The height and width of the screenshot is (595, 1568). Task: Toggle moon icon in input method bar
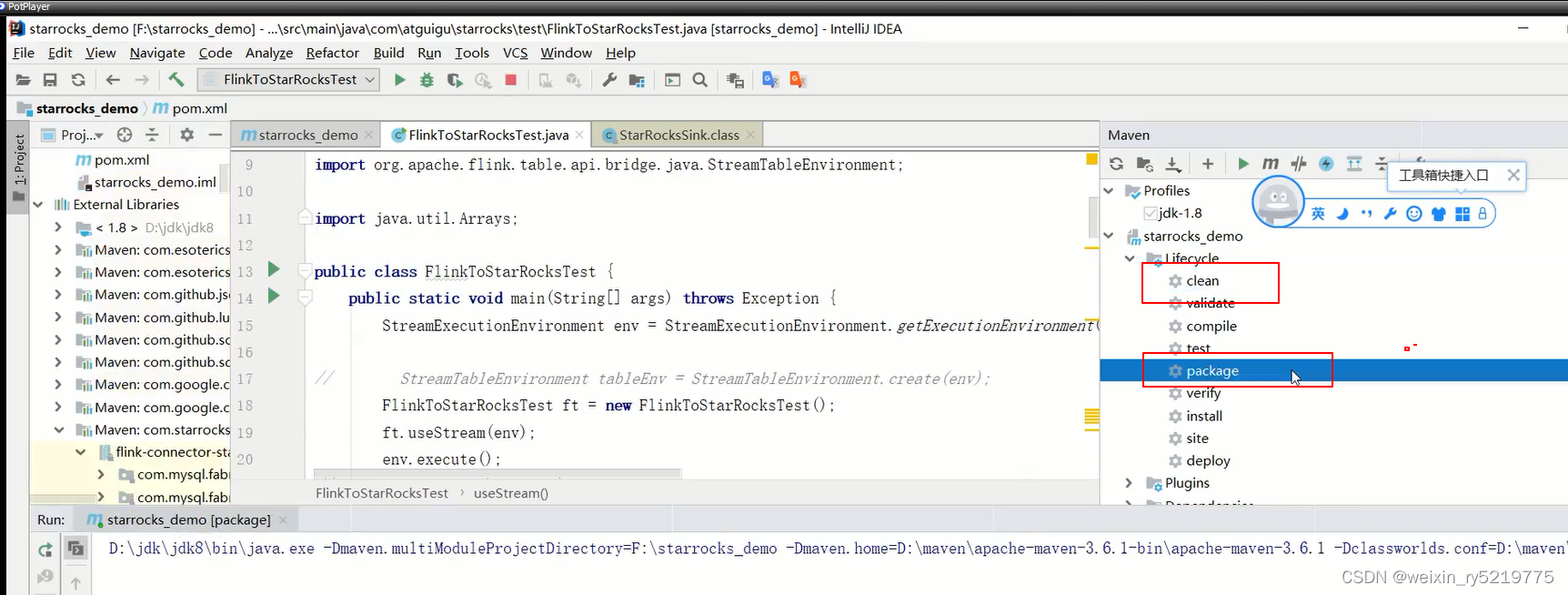tap(1342, 214)
